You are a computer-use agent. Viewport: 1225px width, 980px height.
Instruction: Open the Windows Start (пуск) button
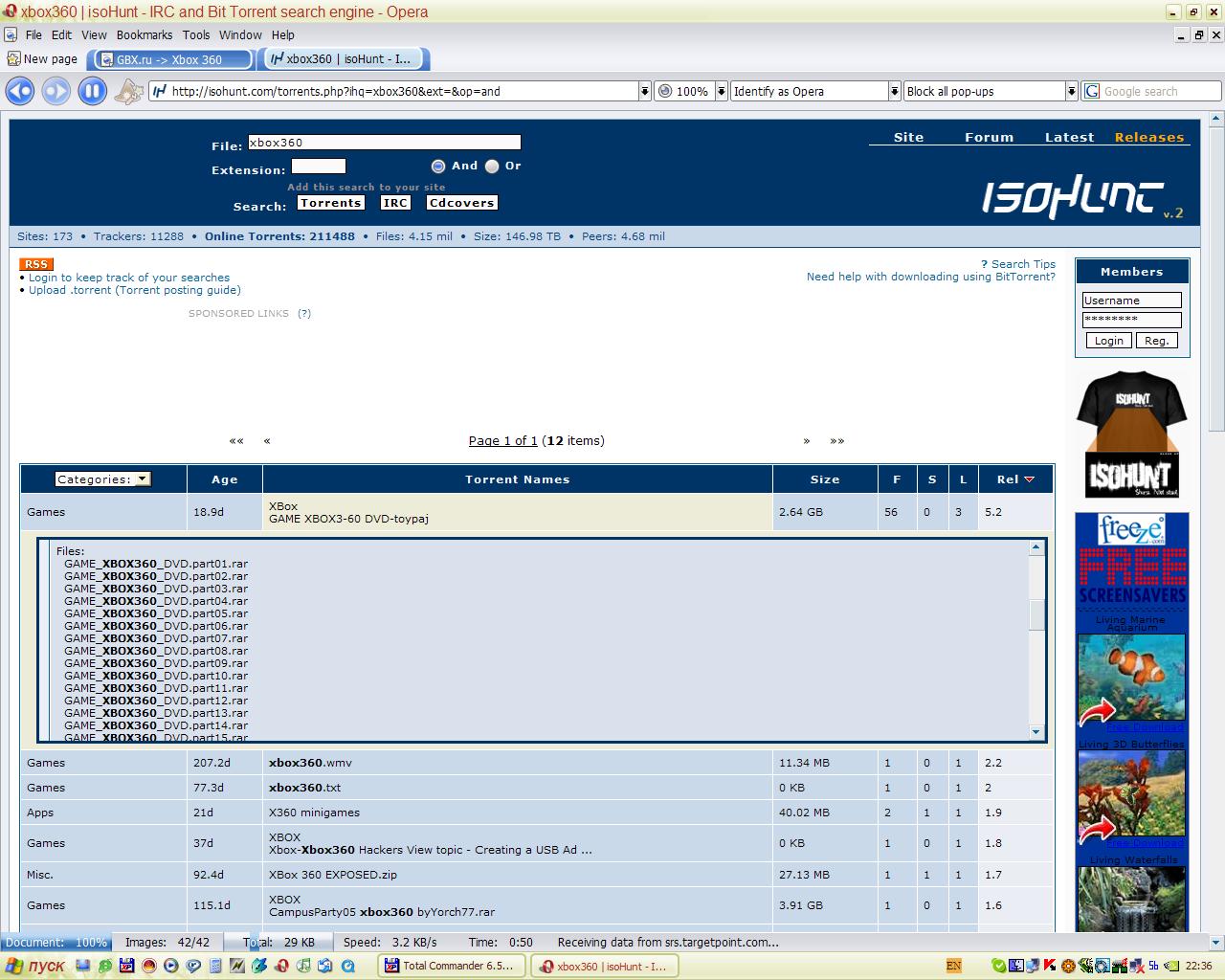[35, 966]
